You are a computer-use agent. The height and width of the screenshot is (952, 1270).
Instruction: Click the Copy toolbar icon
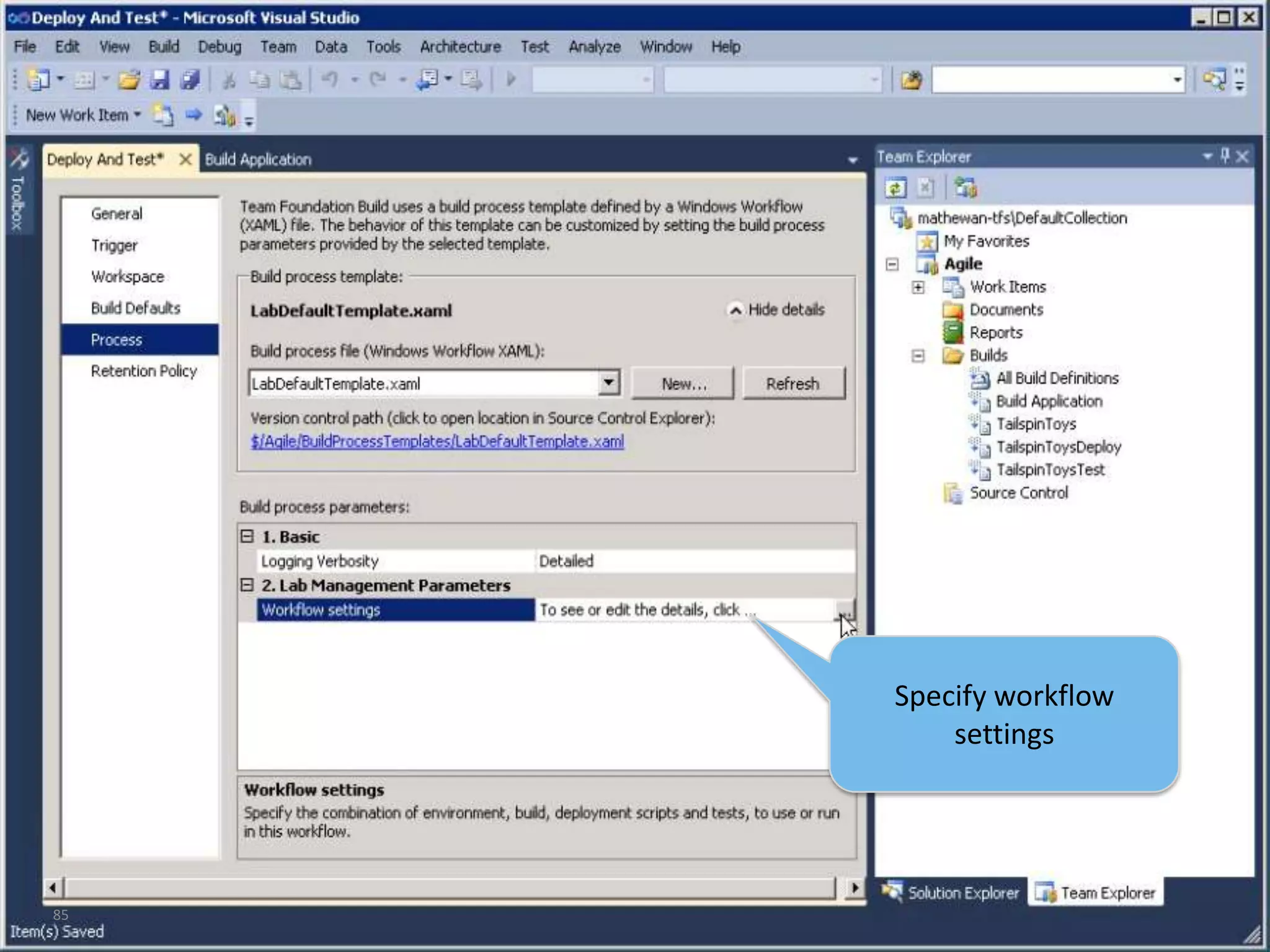click(x=259, y=79)
